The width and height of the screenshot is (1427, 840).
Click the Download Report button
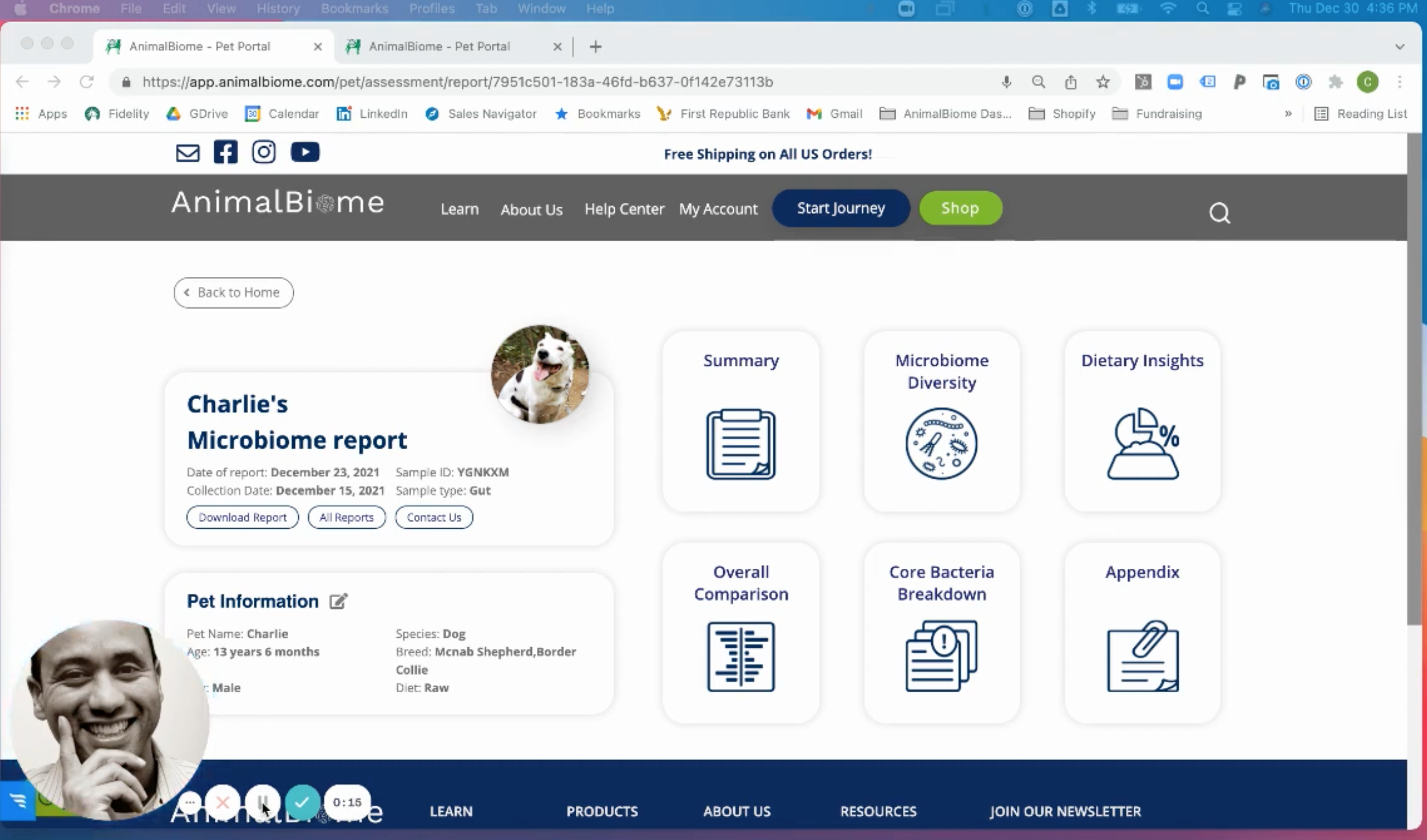(243, 518)
